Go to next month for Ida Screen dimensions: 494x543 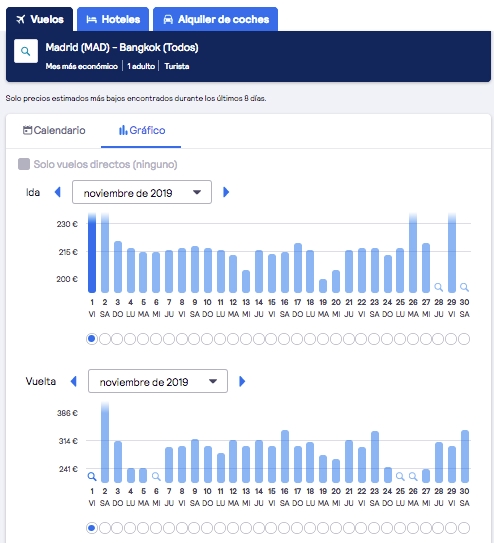click(226, 192)
